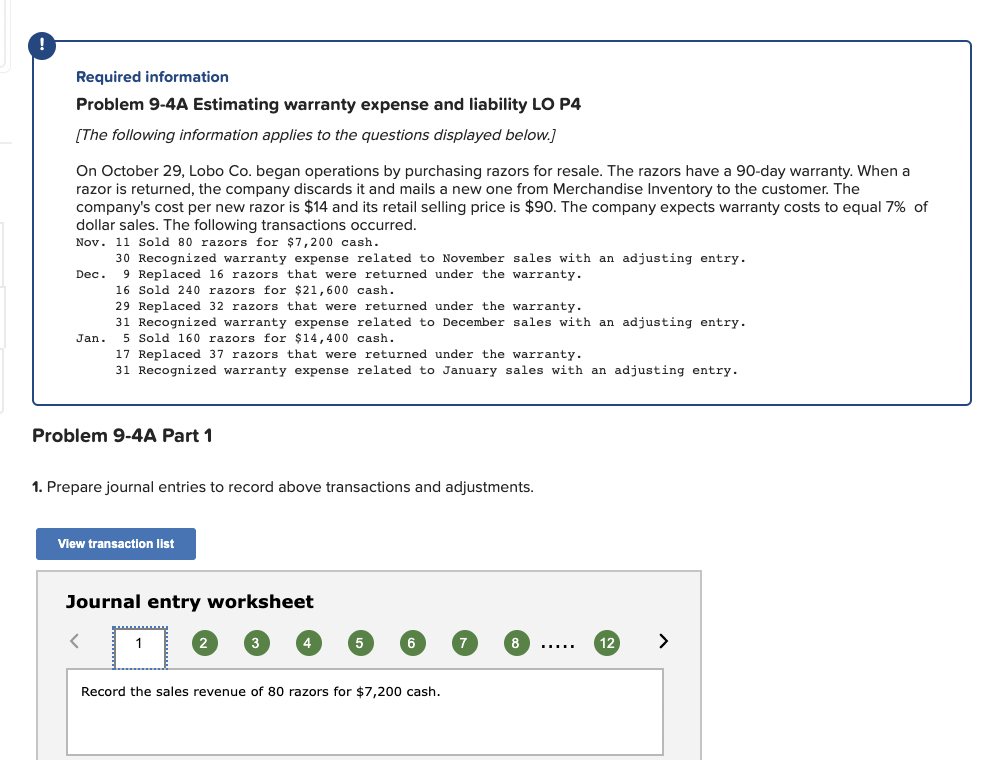Select journal entry step 8 circle

tap(516, 643)
